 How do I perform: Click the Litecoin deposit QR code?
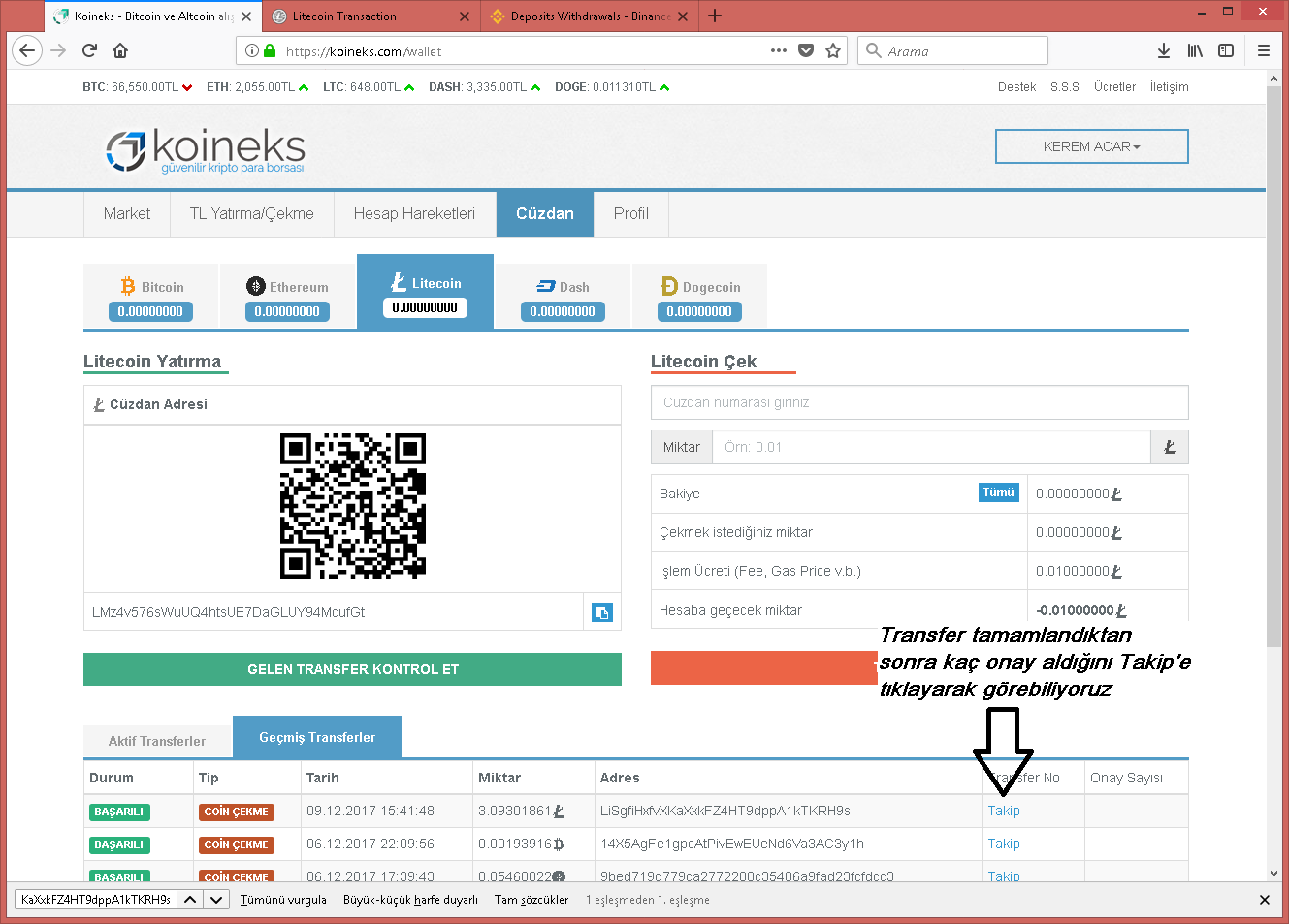click(353, 506)
